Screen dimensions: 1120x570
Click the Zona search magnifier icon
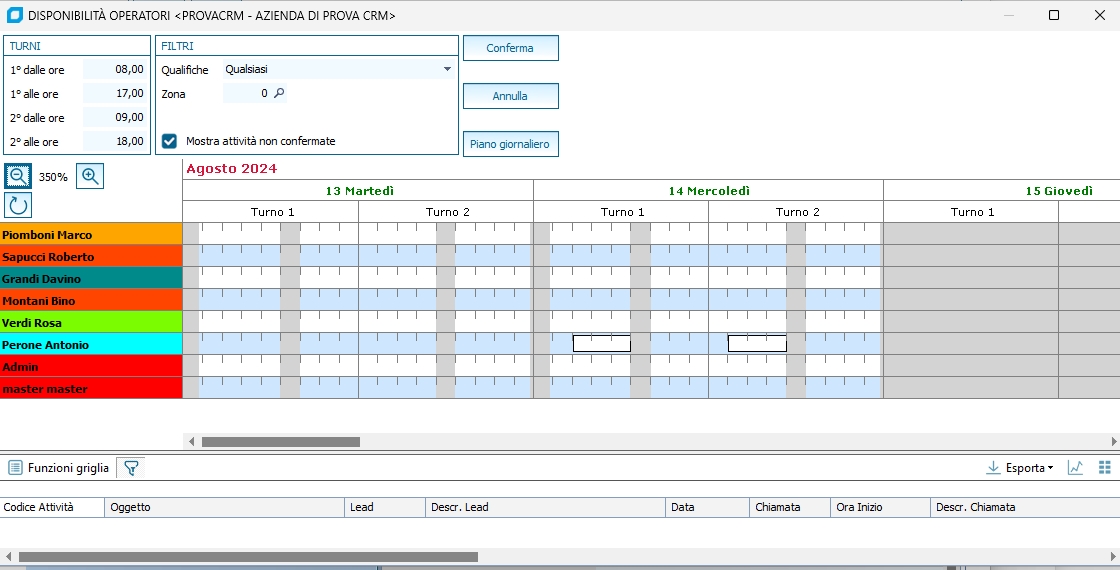[280, 93]
